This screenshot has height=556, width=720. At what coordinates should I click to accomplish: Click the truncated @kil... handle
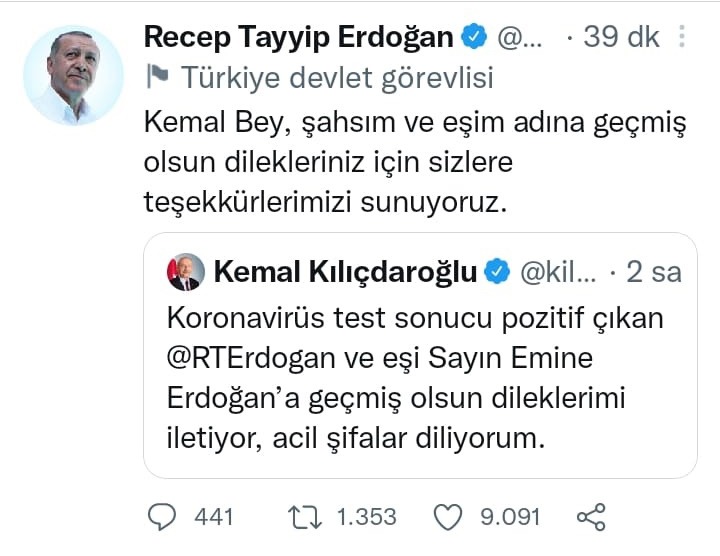tap(562, 271)
